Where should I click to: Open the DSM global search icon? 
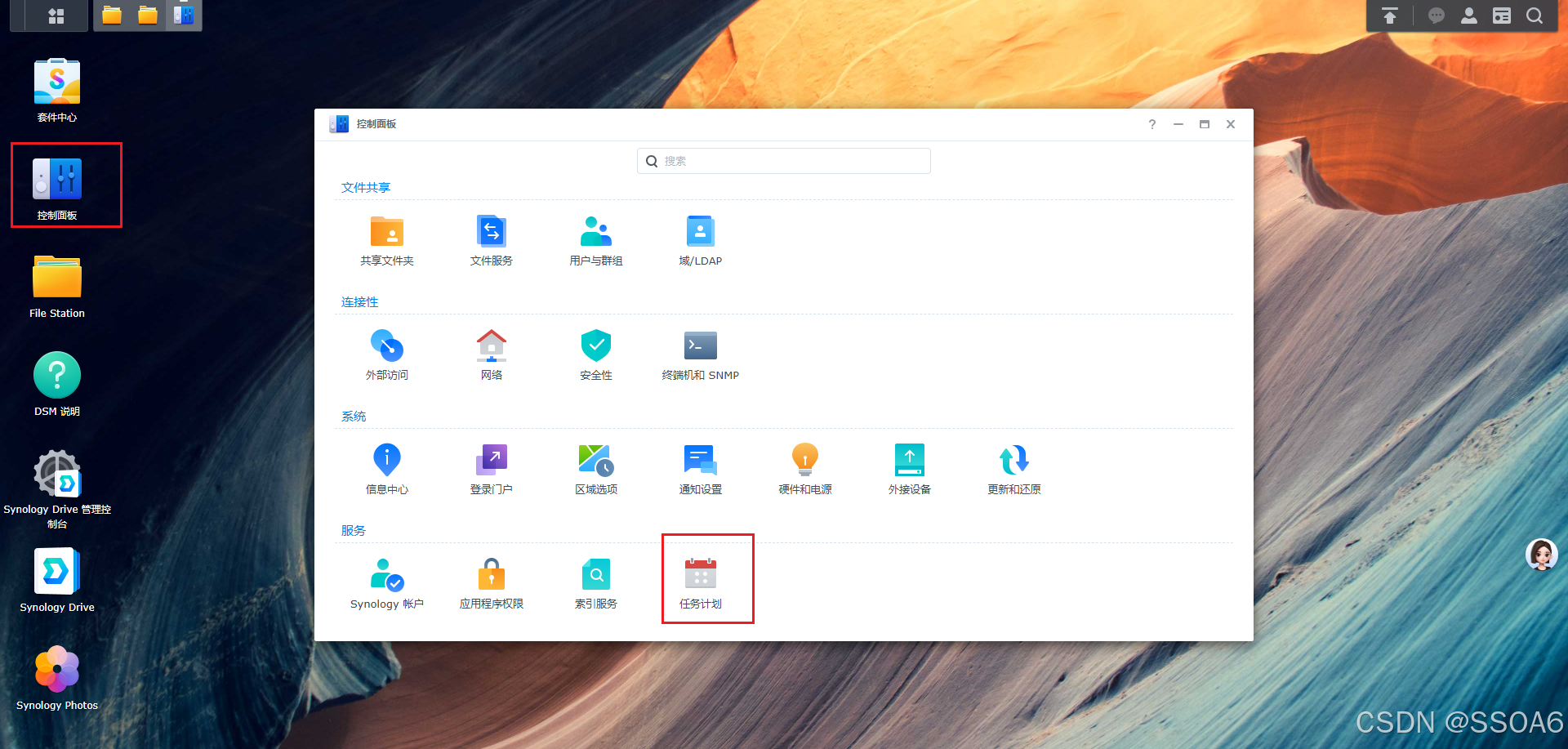(1535, 16)
